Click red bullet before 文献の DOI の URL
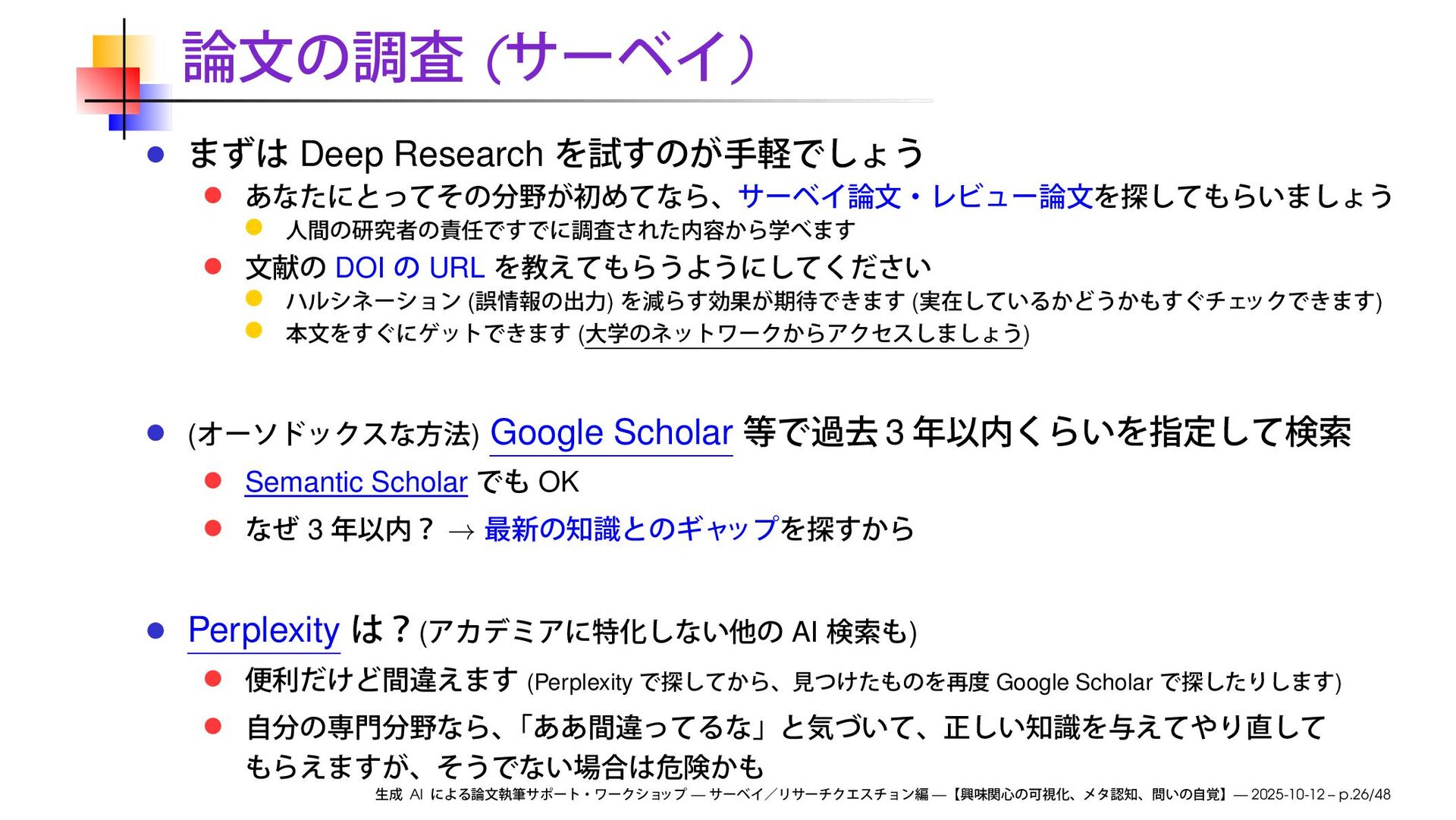This screenshot has width=1456, height=820. pyautogui.click(x=213, y=266)
